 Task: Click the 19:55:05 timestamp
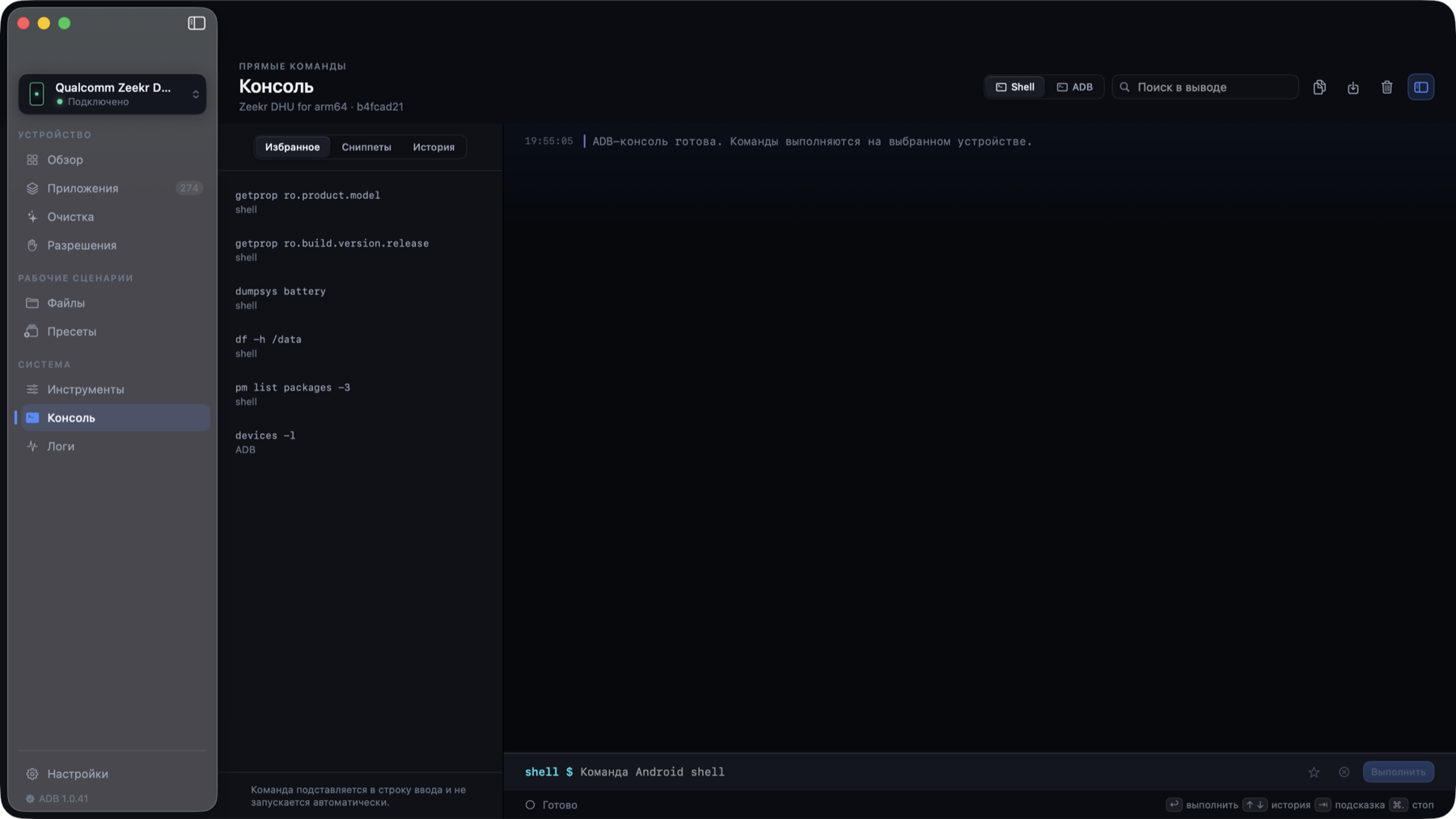[548, 141]
